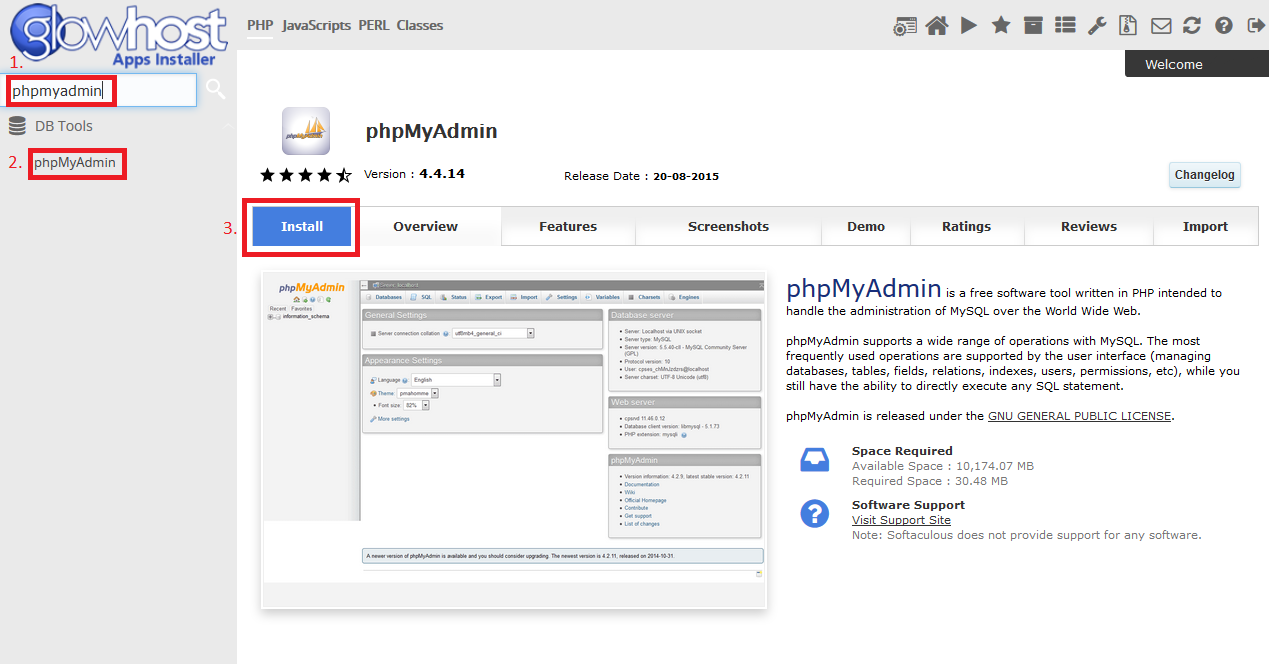Click the Available Space 10,174.07 MB text
The height and width of the screenshot is (664, 1269).
pyautogui.click(x=943, y=466)
